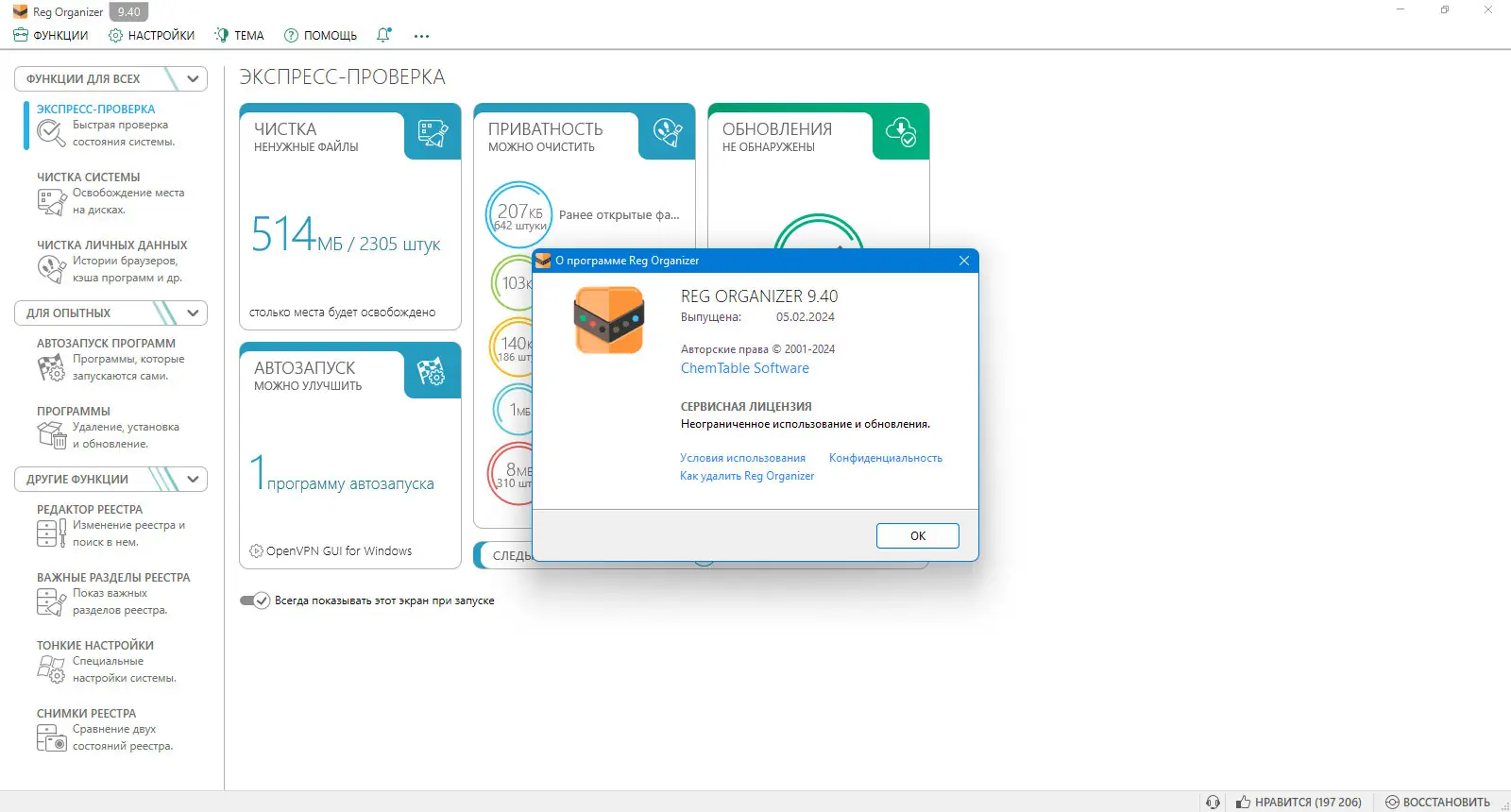The height and width of the screenshot is (812, 1511).
Task: Click the '1 программу автозапуска' text
Action: [x=342, y=473]
